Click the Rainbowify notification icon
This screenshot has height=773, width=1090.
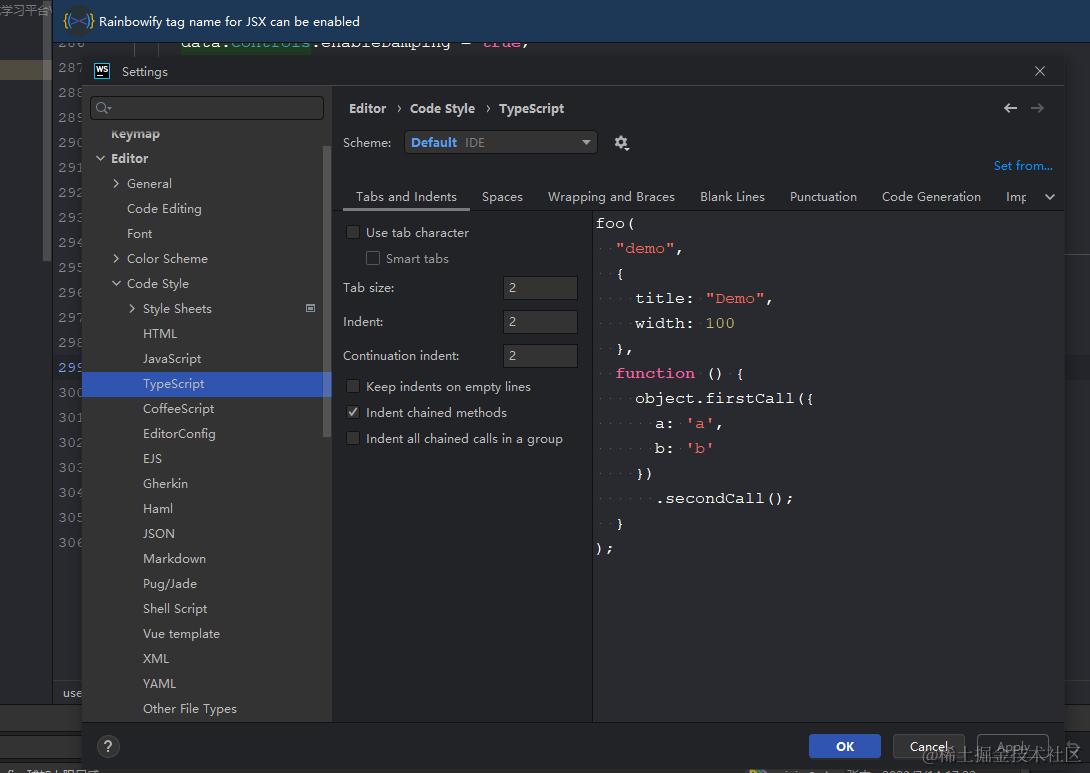(78, 21)
